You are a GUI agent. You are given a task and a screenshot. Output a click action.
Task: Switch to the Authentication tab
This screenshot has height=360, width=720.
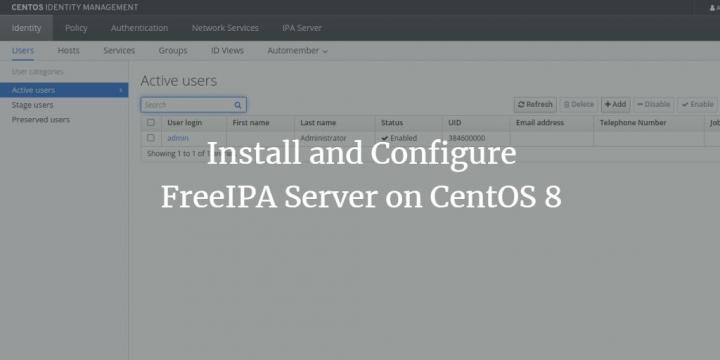(139, 28)
